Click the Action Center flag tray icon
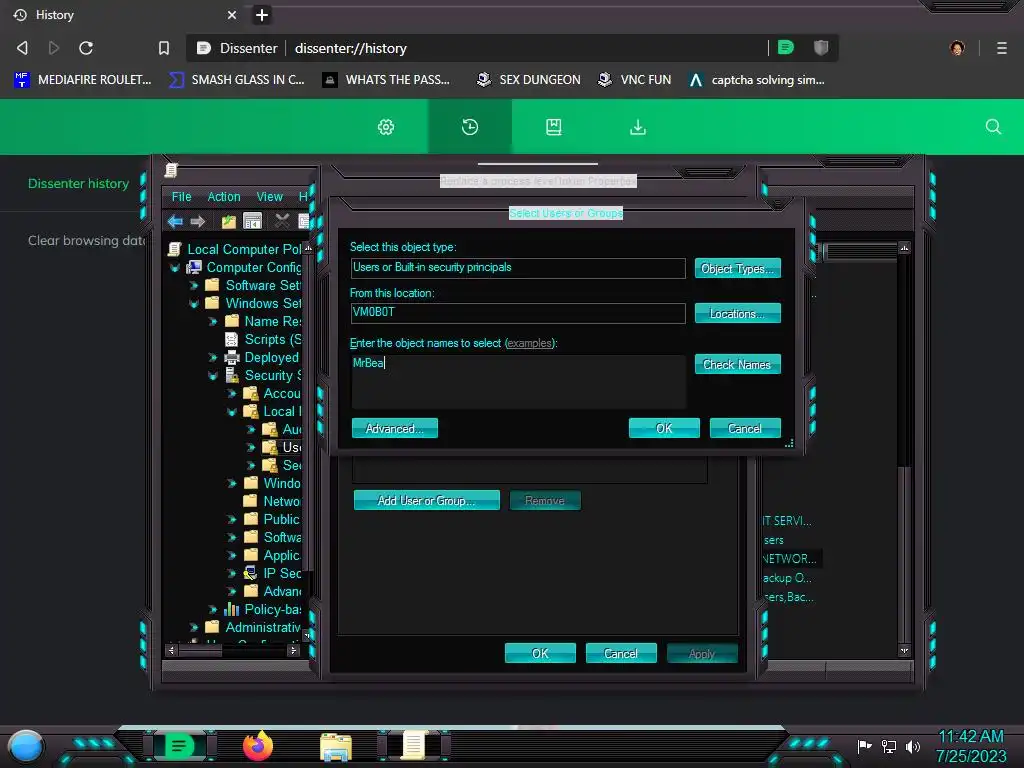Viewport: 1024px width, 768px height. click(x=864, y=746)
